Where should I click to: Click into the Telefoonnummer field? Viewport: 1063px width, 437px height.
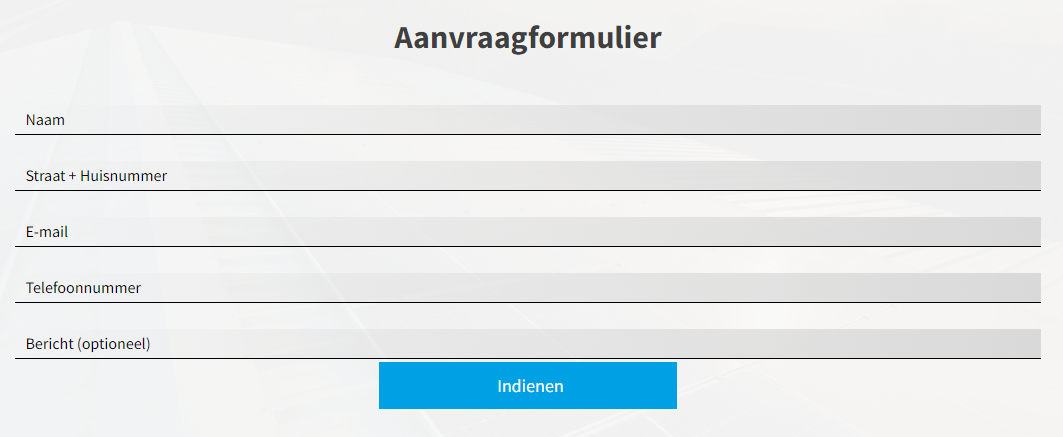pos(527,288)
